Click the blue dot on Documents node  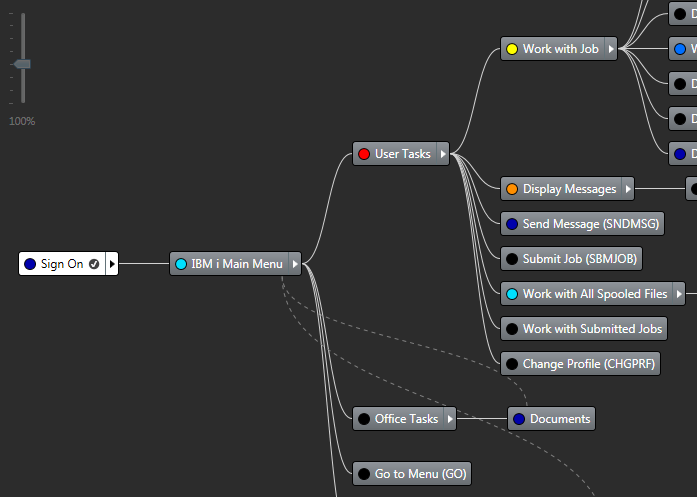(519, 419)
